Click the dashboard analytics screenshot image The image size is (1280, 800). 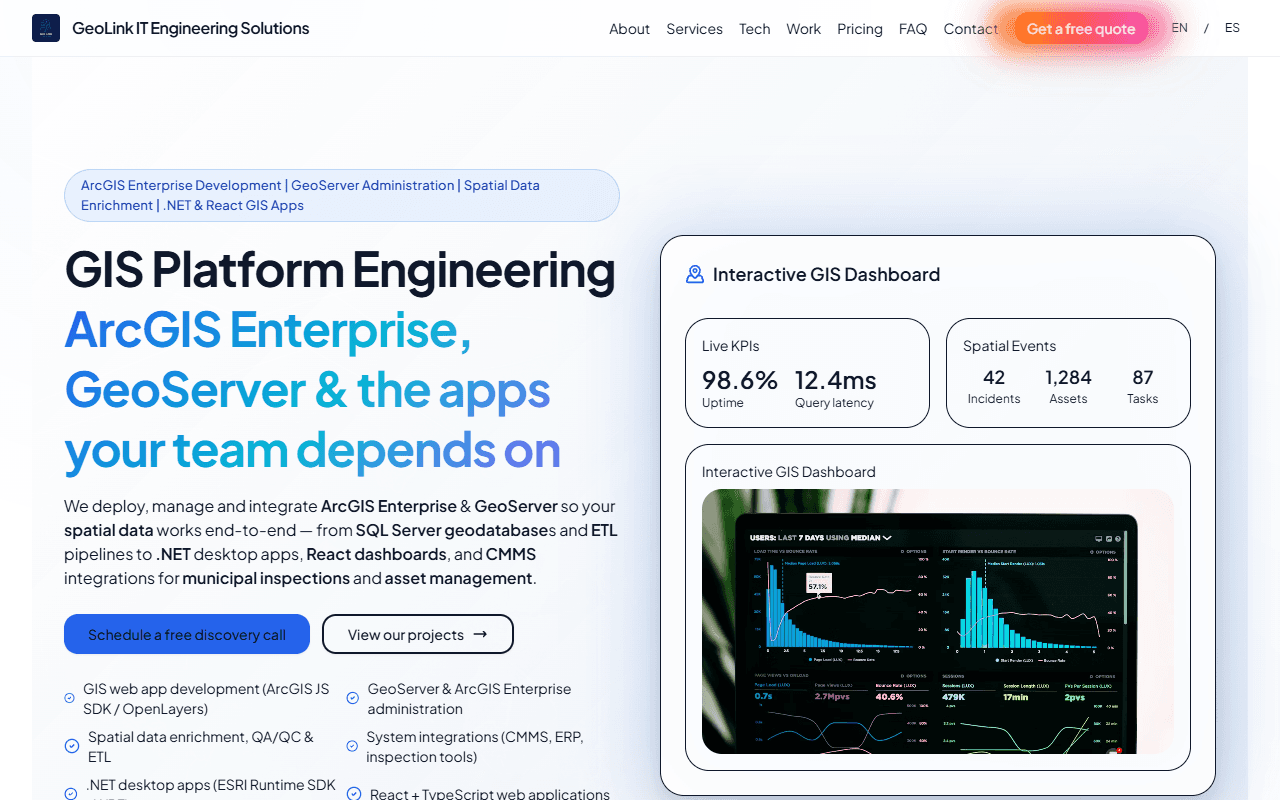tap(937, 621)
